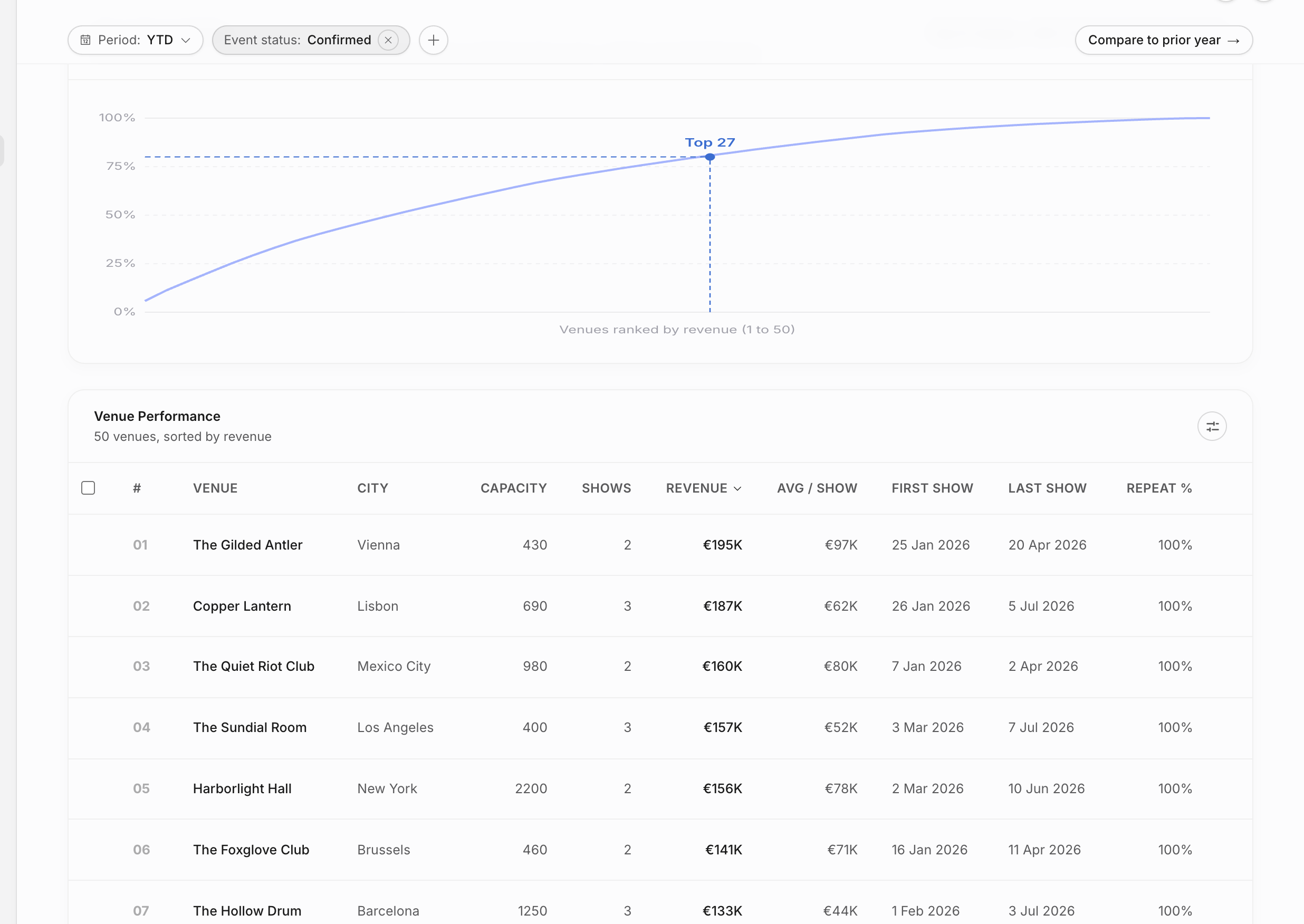Click the Los Angeles city cell
1304x924 pixels.
(x=396, y=727)
